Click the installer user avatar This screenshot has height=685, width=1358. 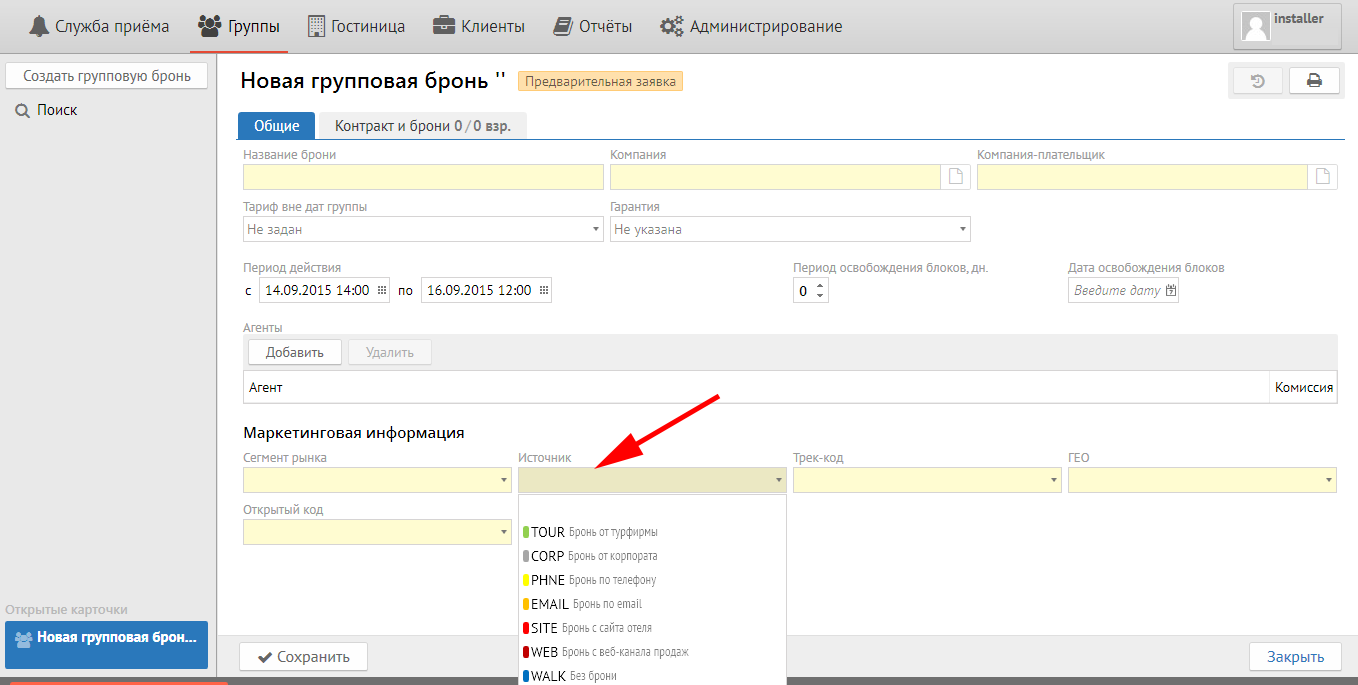[1255, 26]
